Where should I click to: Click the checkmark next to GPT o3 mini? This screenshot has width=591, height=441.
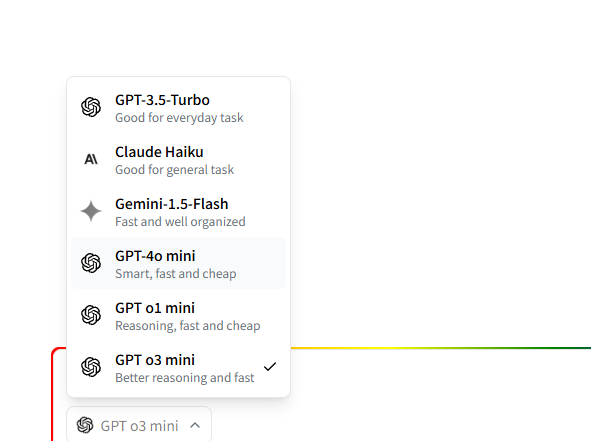(x=270, y=366)
